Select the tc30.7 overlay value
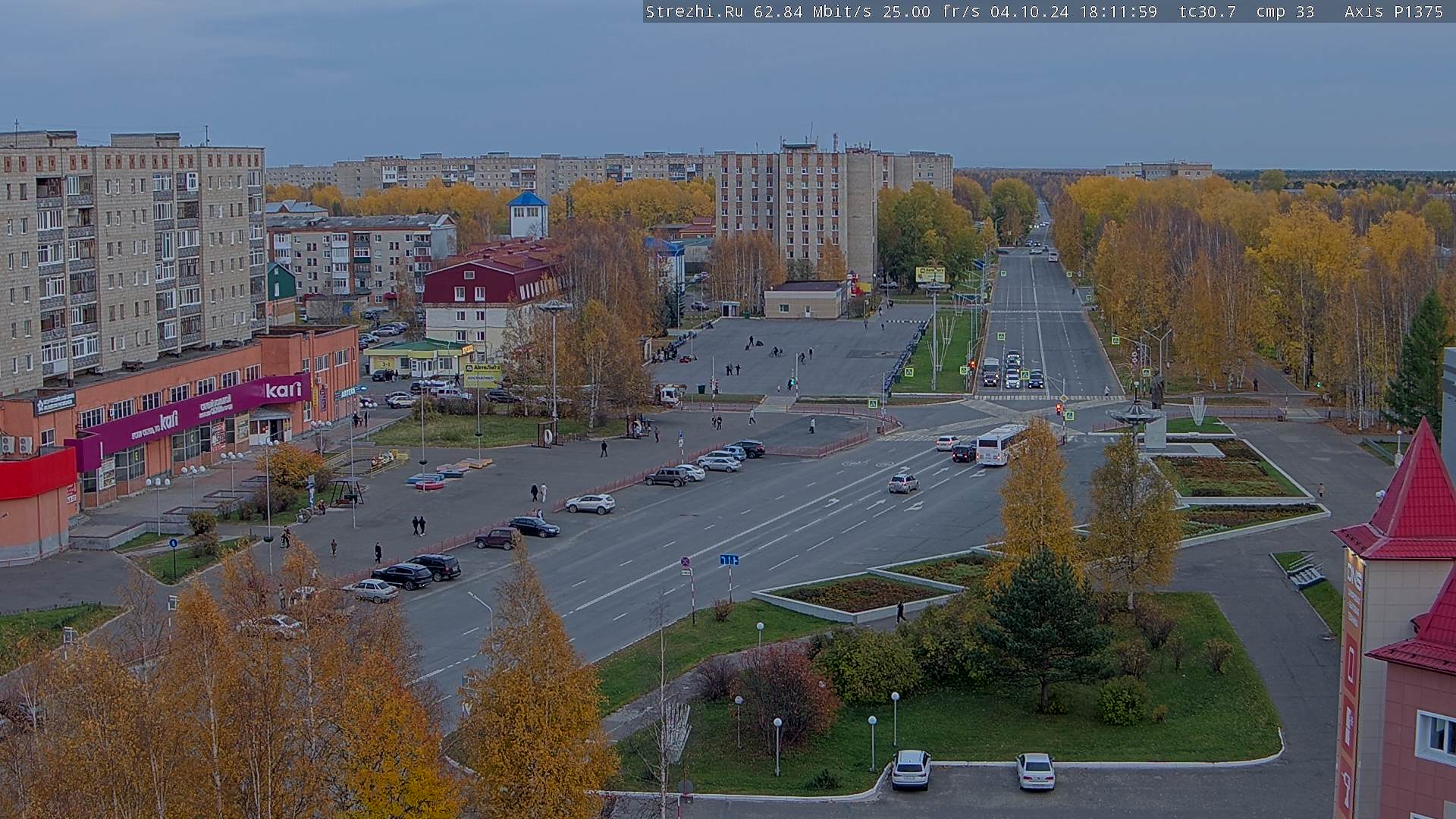This screenshot has height=819, width=1456. click(x=1207, y=11)
